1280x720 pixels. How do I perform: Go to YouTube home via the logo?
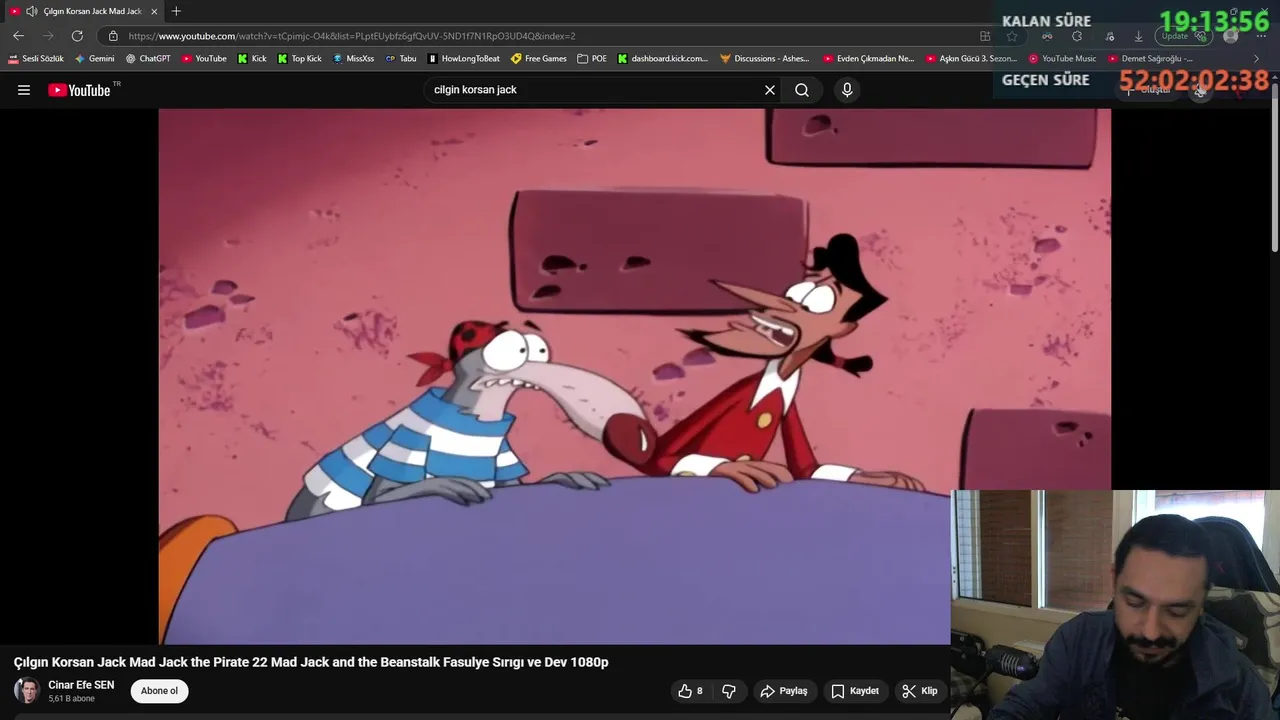point(79,90)
